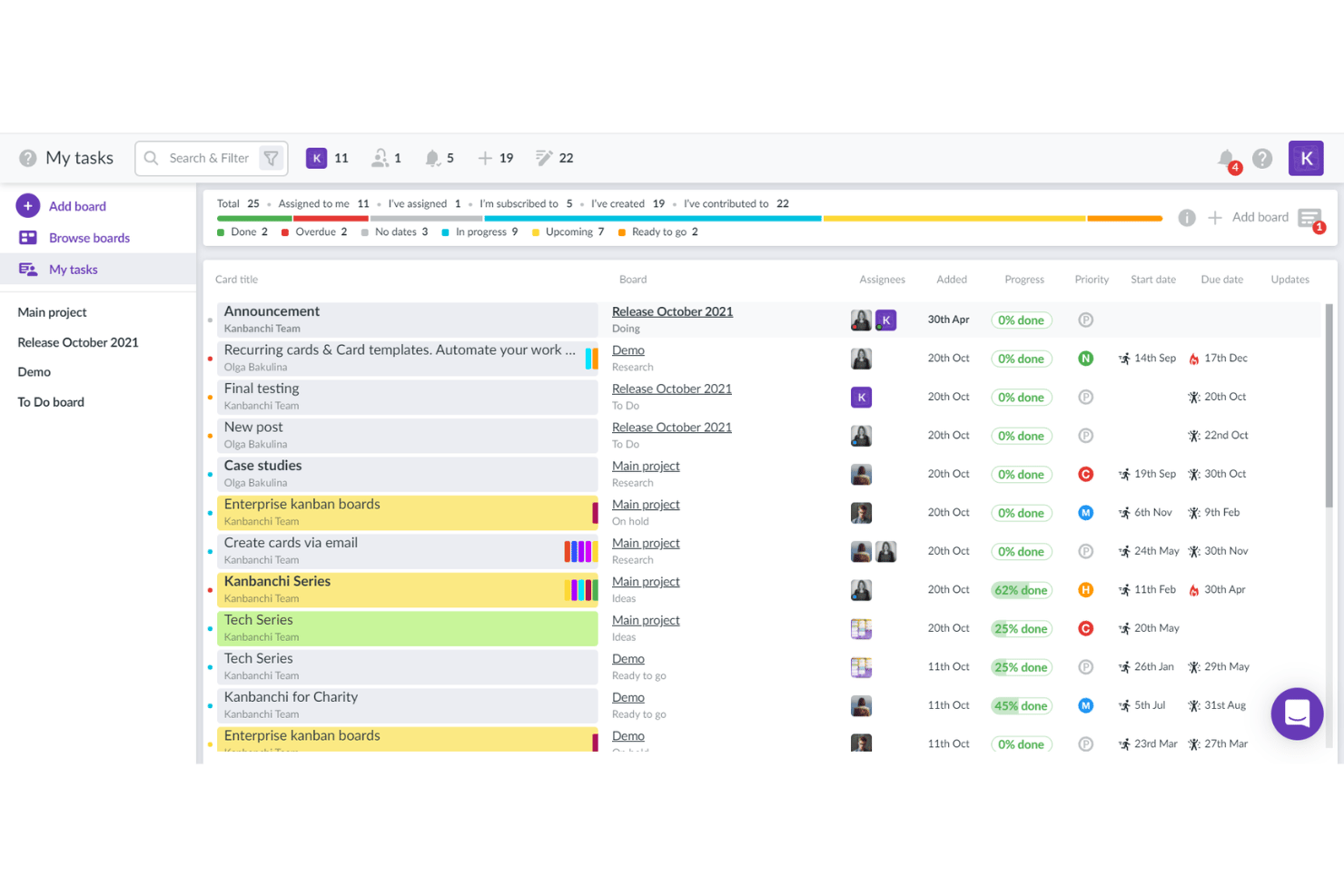Open the Demo board from sidebar
The width and height of the screenshot is (1344, 896).
point(35,372)
